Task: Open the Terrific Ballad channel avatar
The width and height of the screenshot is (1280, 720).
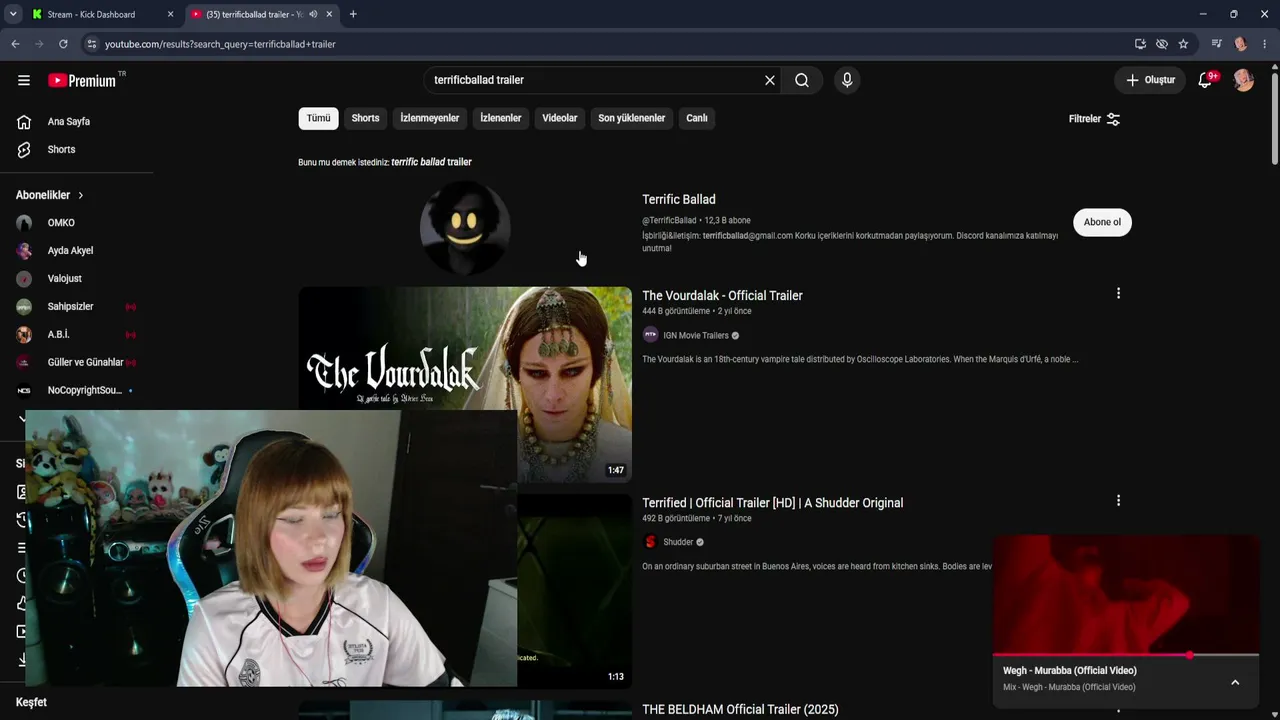Action: click(465, 227)
